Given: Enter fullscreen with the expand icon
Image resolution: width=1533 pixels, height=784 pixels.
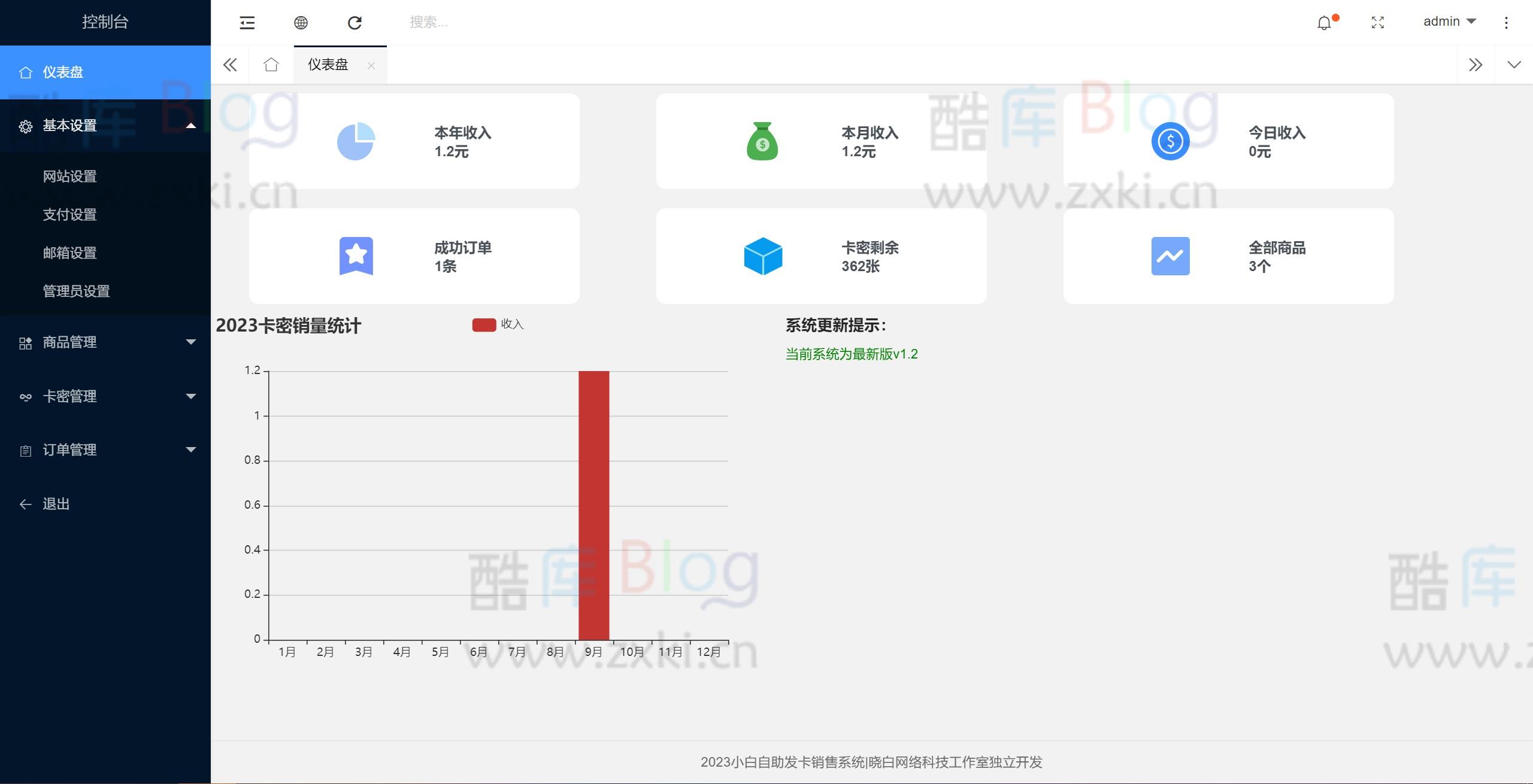Looking at the screenshot, I should click(x=1377, y=22).
